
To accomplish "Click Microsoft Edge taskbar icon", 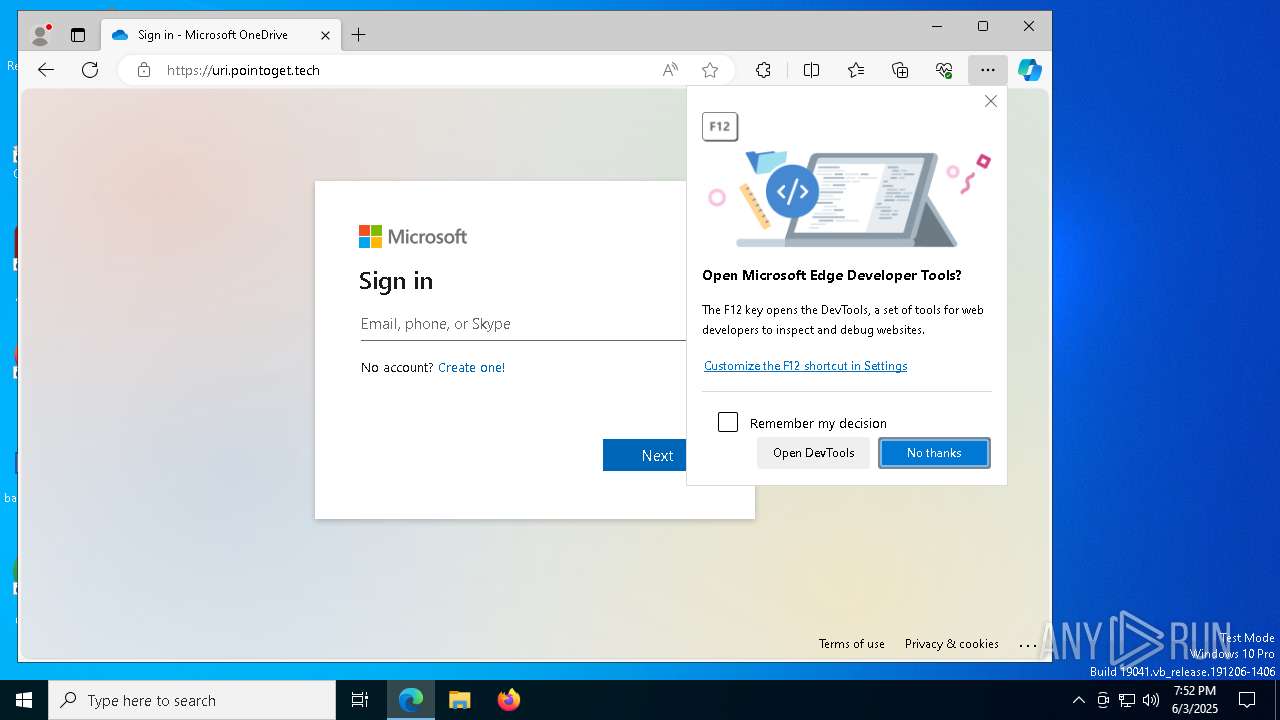I will click(411, 700).
